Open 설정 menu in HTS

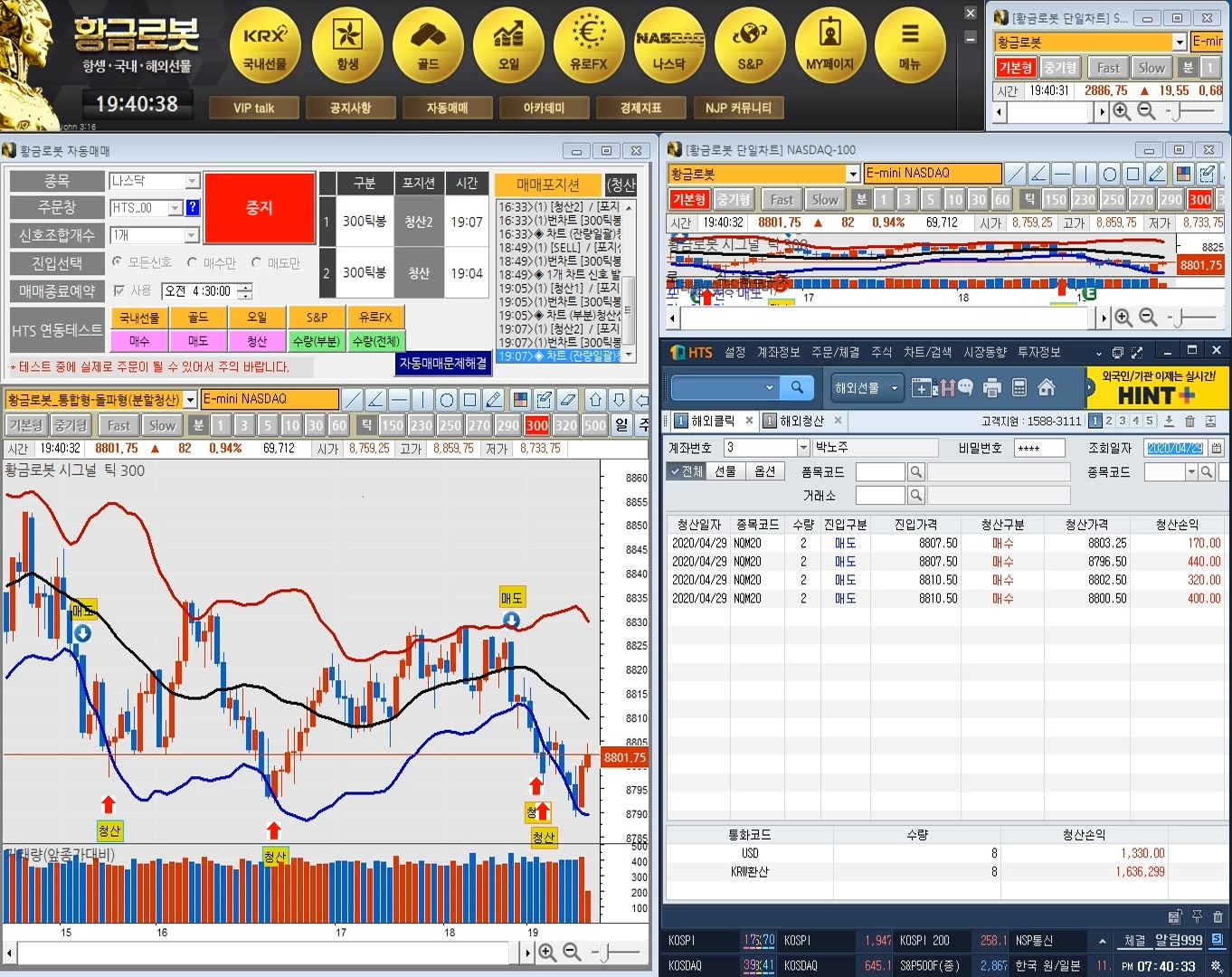(x=734, y=352)
